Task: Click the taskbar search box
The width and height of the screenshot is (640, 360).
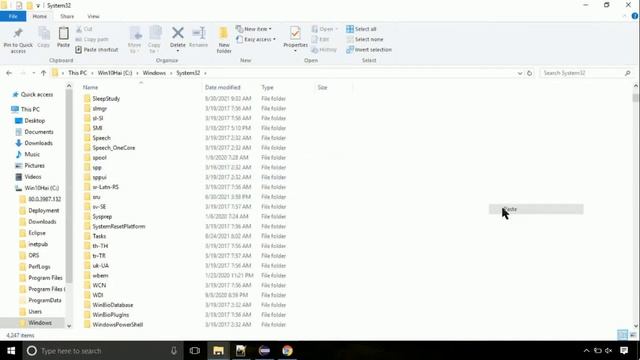Action: tap(103, 351)
